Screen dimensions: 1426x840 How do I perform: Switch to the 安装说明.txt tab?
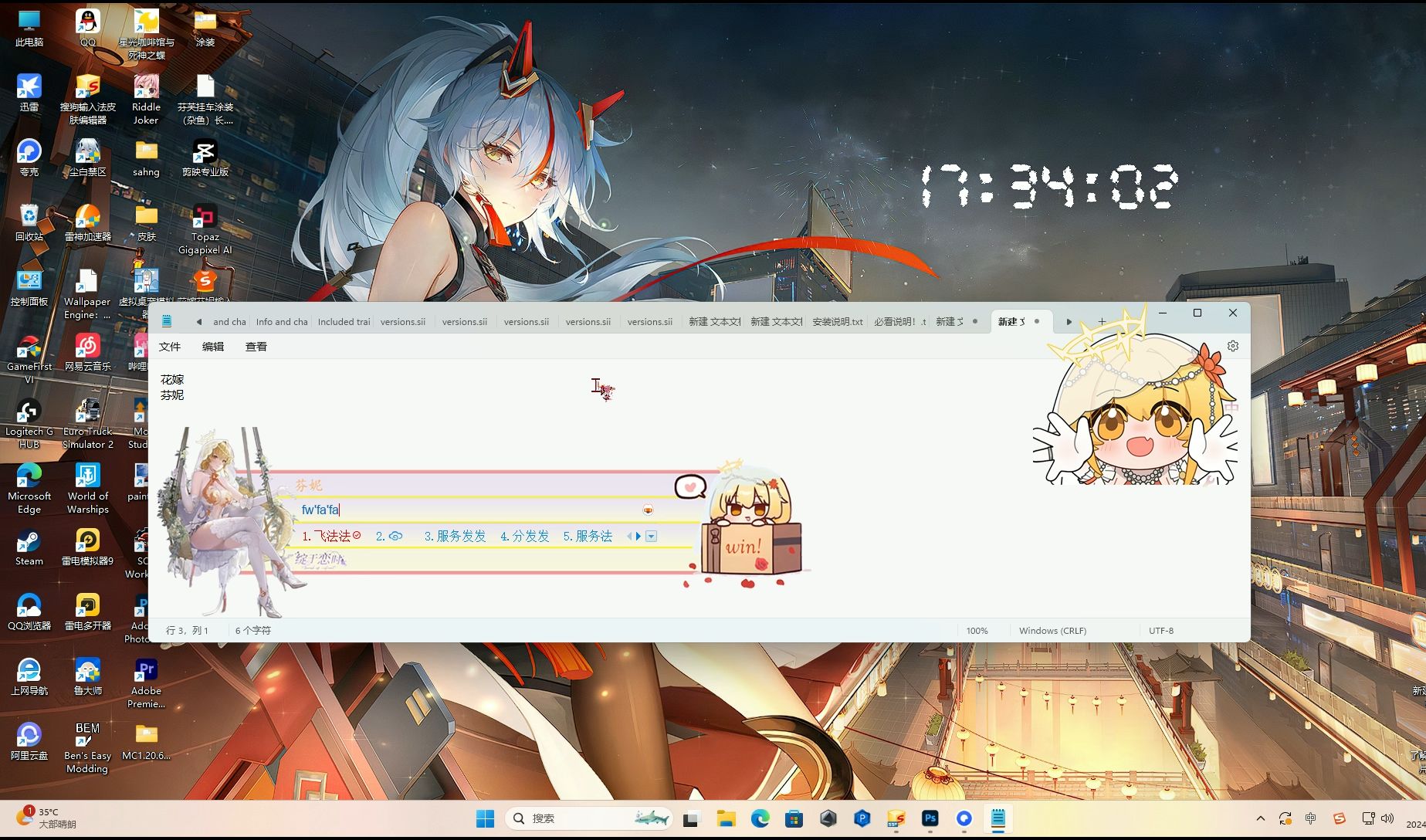(x=838, y=322)
